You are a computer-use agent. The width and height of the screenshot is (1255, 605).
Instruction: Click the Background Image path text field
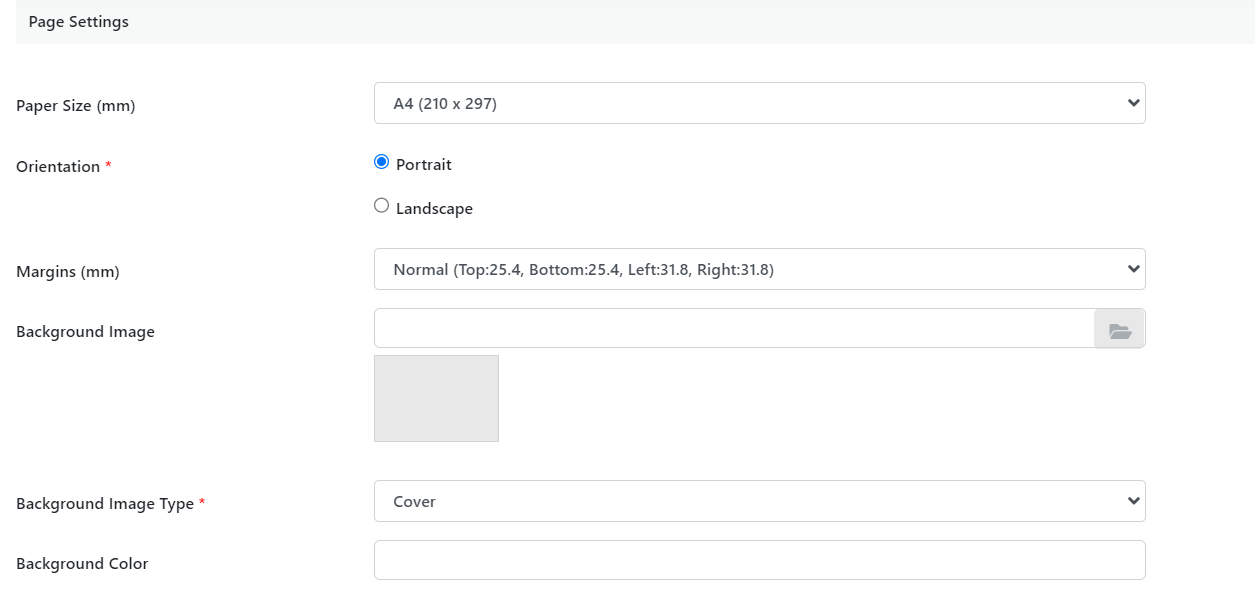pos(734,329)
